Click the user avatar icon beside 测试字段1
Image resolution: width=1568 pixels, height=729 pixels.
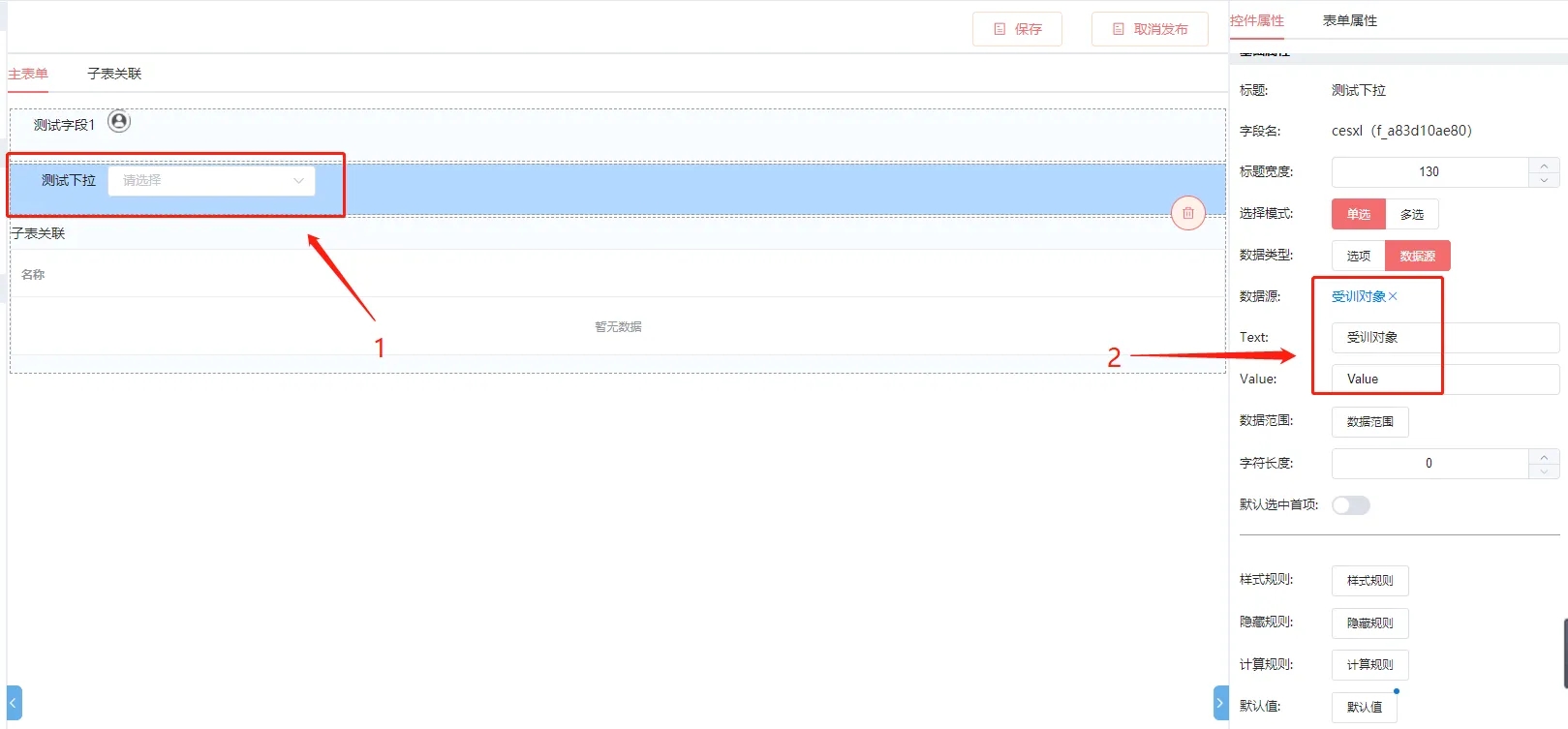pyautogui.click(x=119, y=122)
